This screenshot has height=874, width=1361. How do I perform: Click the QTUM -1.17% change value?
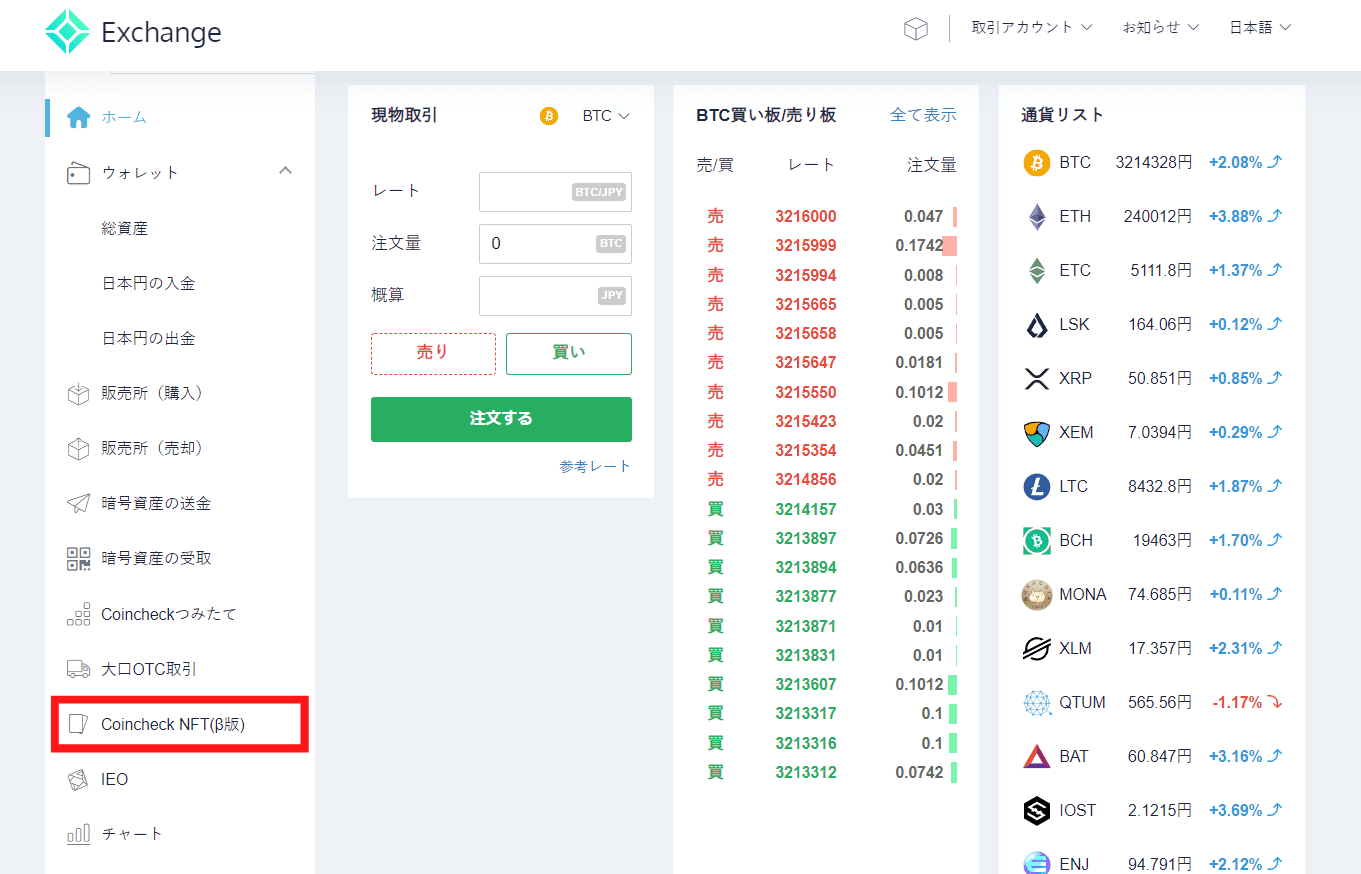[x=1237, y=702]
